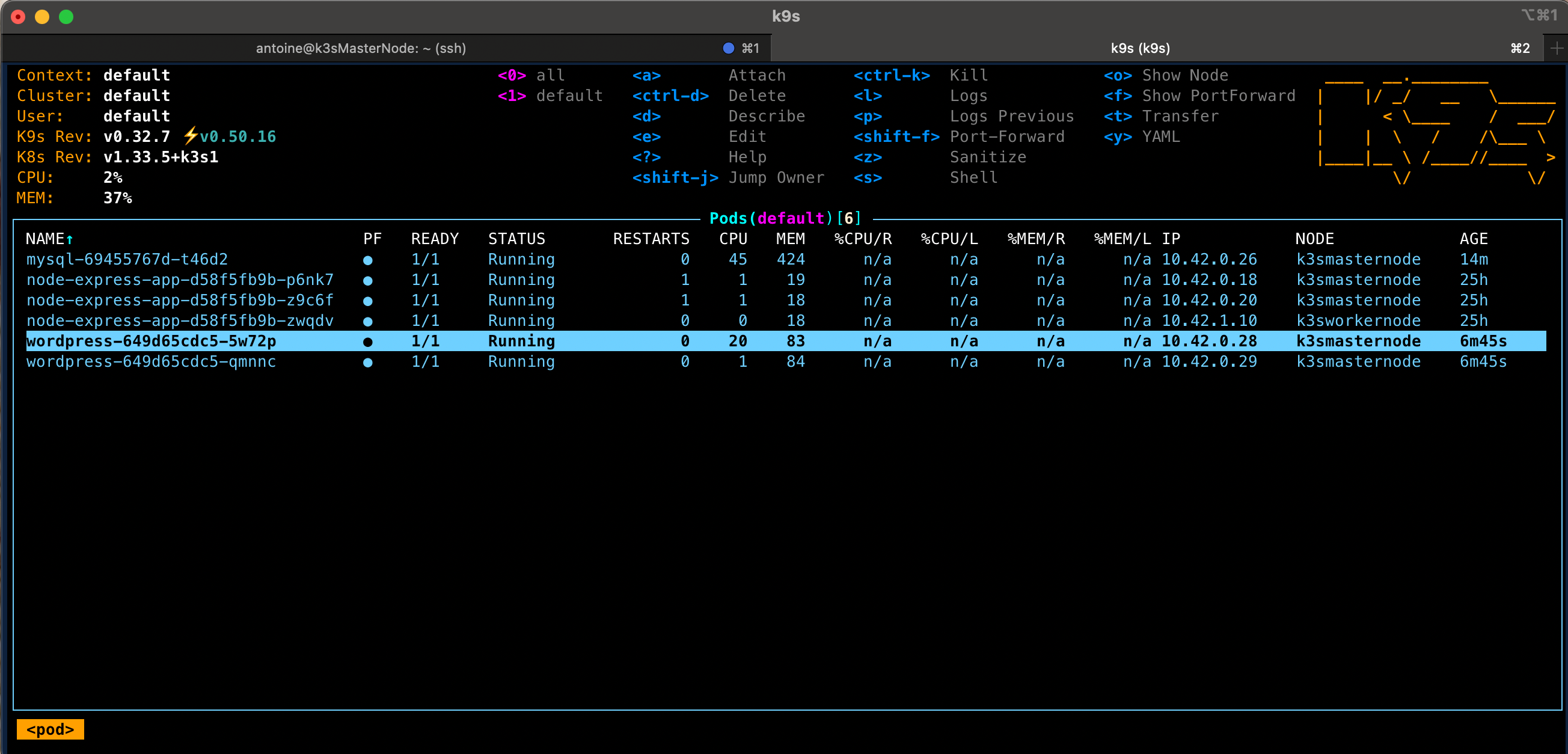Click the mysql pod port-forward dot
The width and height of the screenshot is (1568, 754).
[x=368, y=260]
